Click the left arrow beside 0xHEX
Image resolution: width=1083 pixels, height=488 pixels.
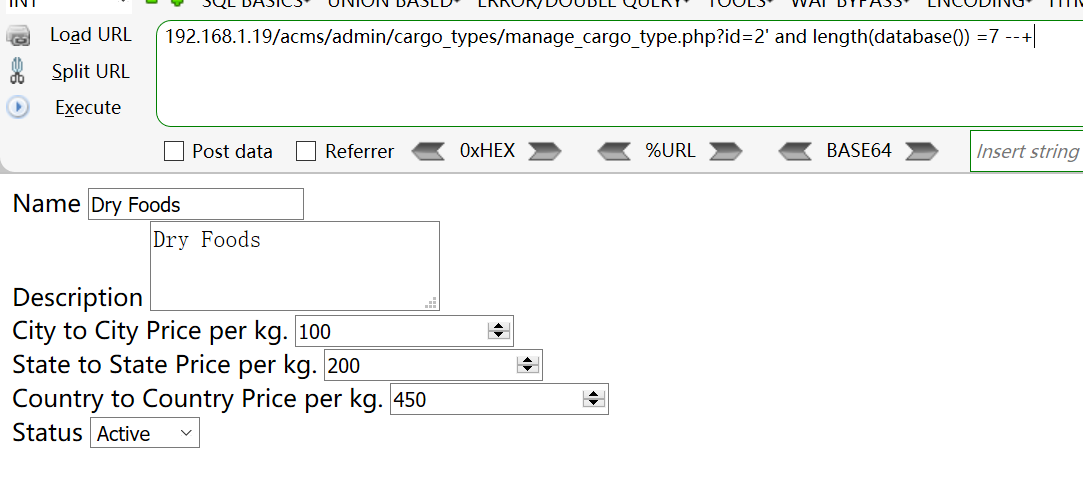(428, 151)
